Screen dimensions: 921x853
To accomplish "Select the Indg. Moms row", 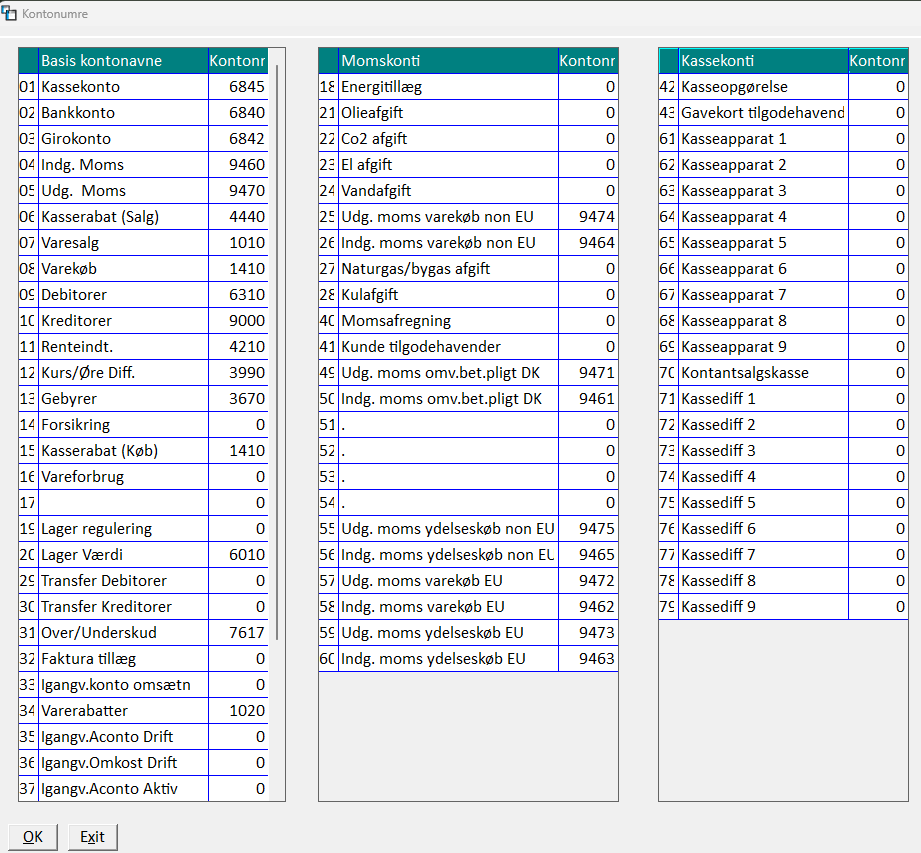I will point(143,164).
